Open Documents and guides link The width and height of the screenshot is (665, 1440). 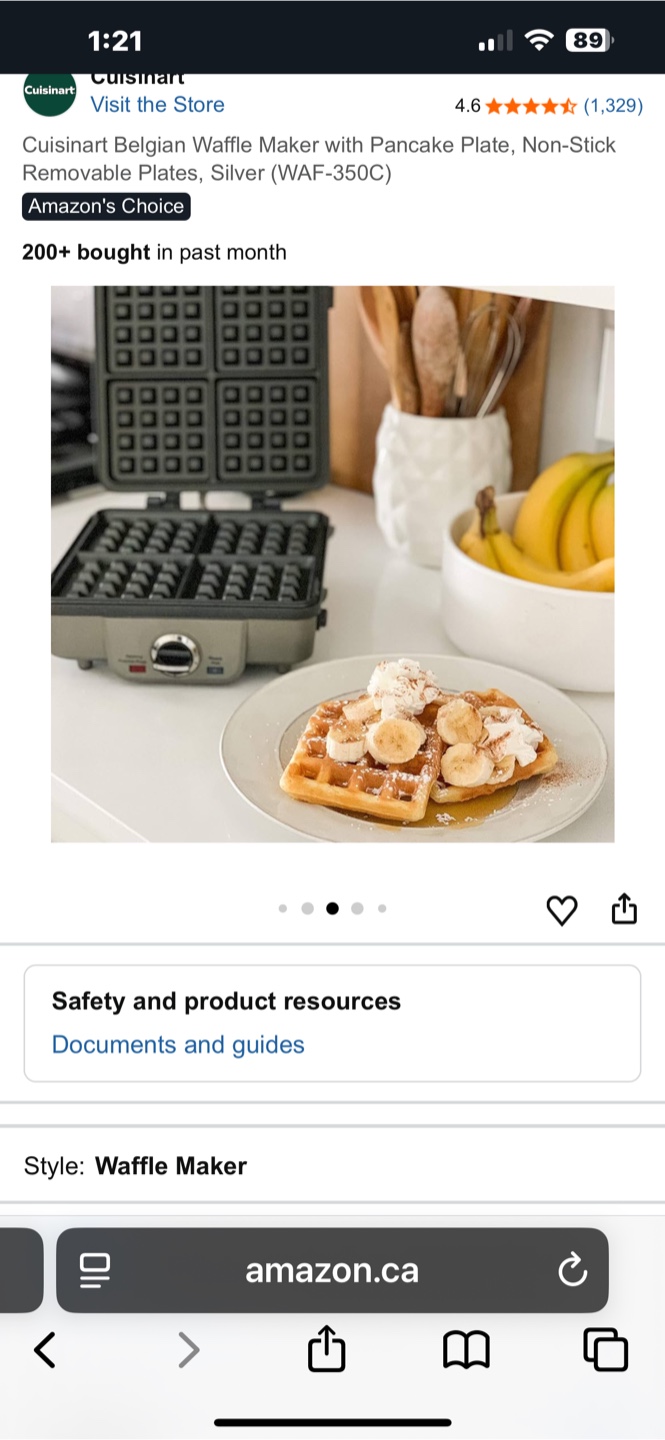click(x=178, y=1045)
